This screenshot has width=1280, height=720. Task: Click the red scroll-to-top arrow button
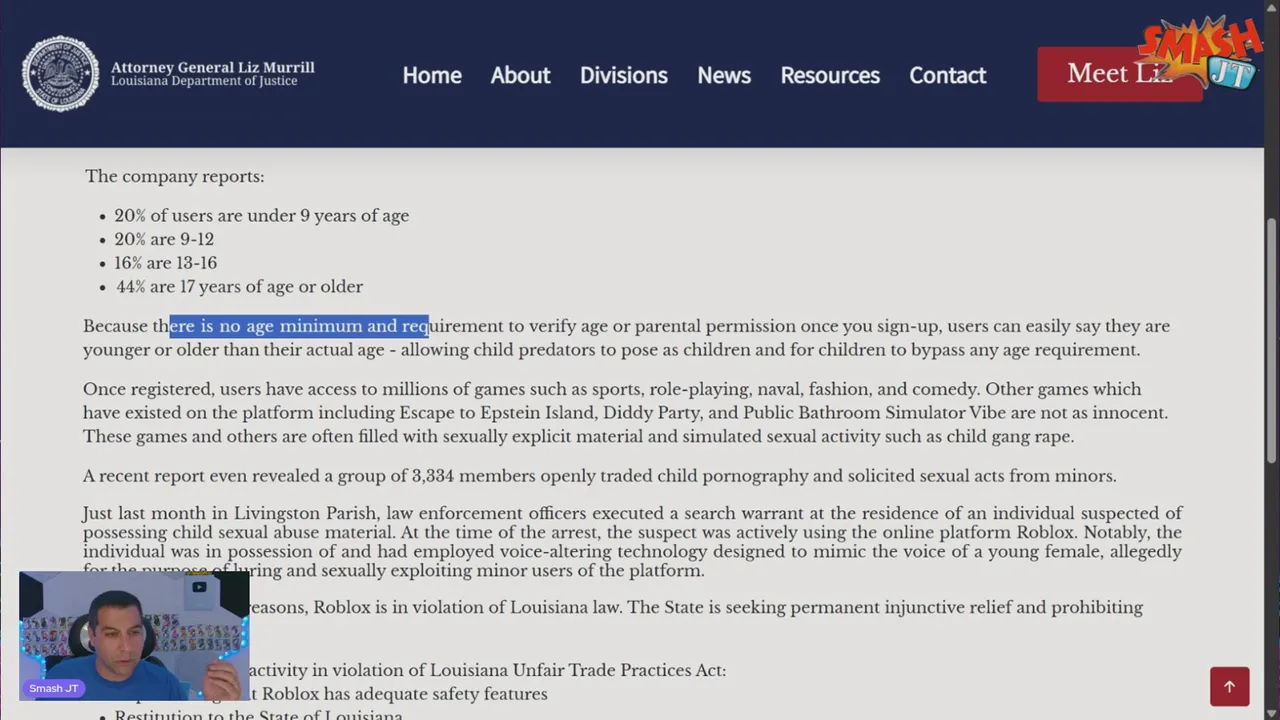tap(1229, 686)
